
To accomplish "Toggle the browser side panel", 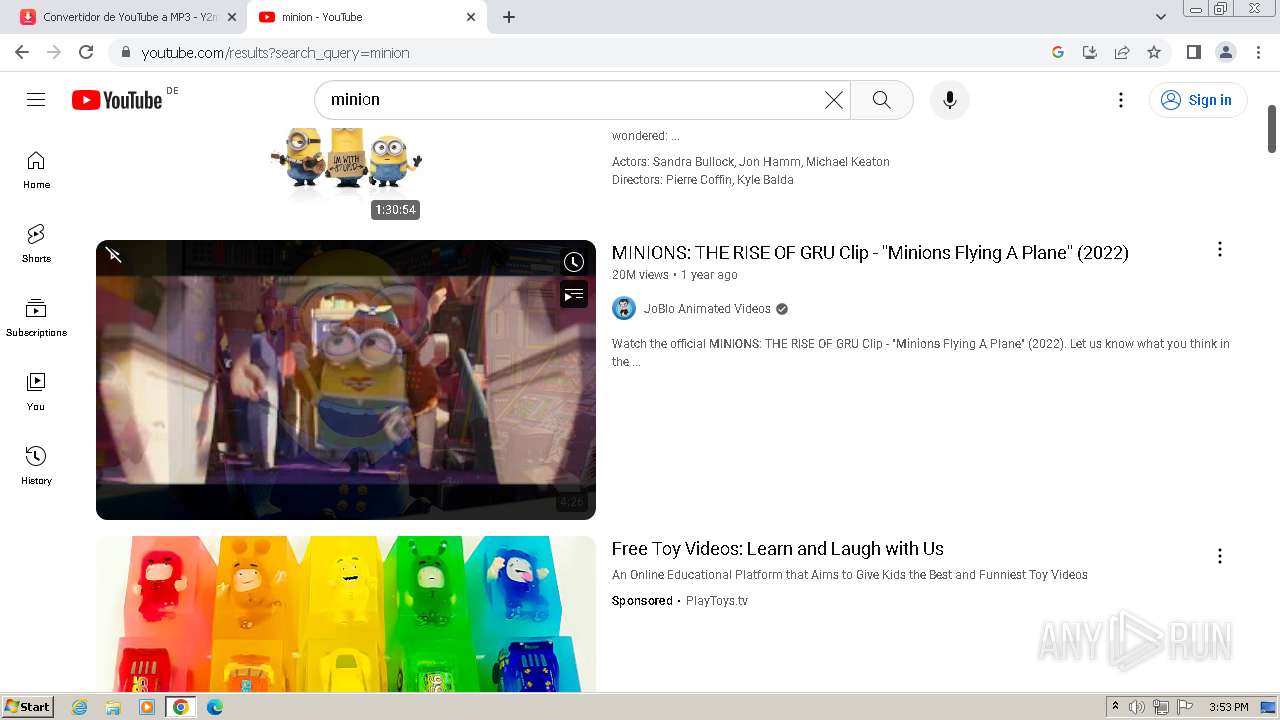I will tap(1193, 52).
